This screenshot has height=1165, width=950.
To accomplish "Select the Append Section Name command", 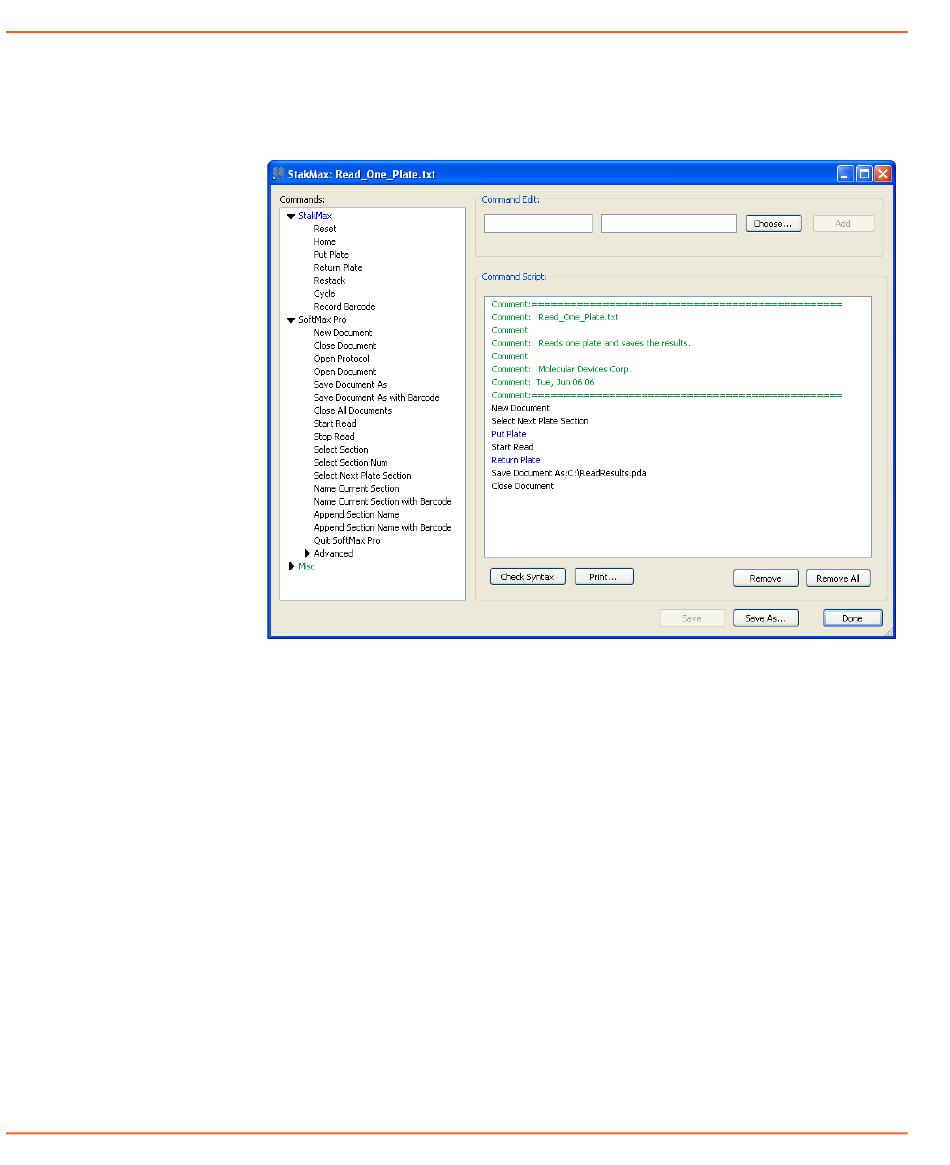I will click(356, 515).
